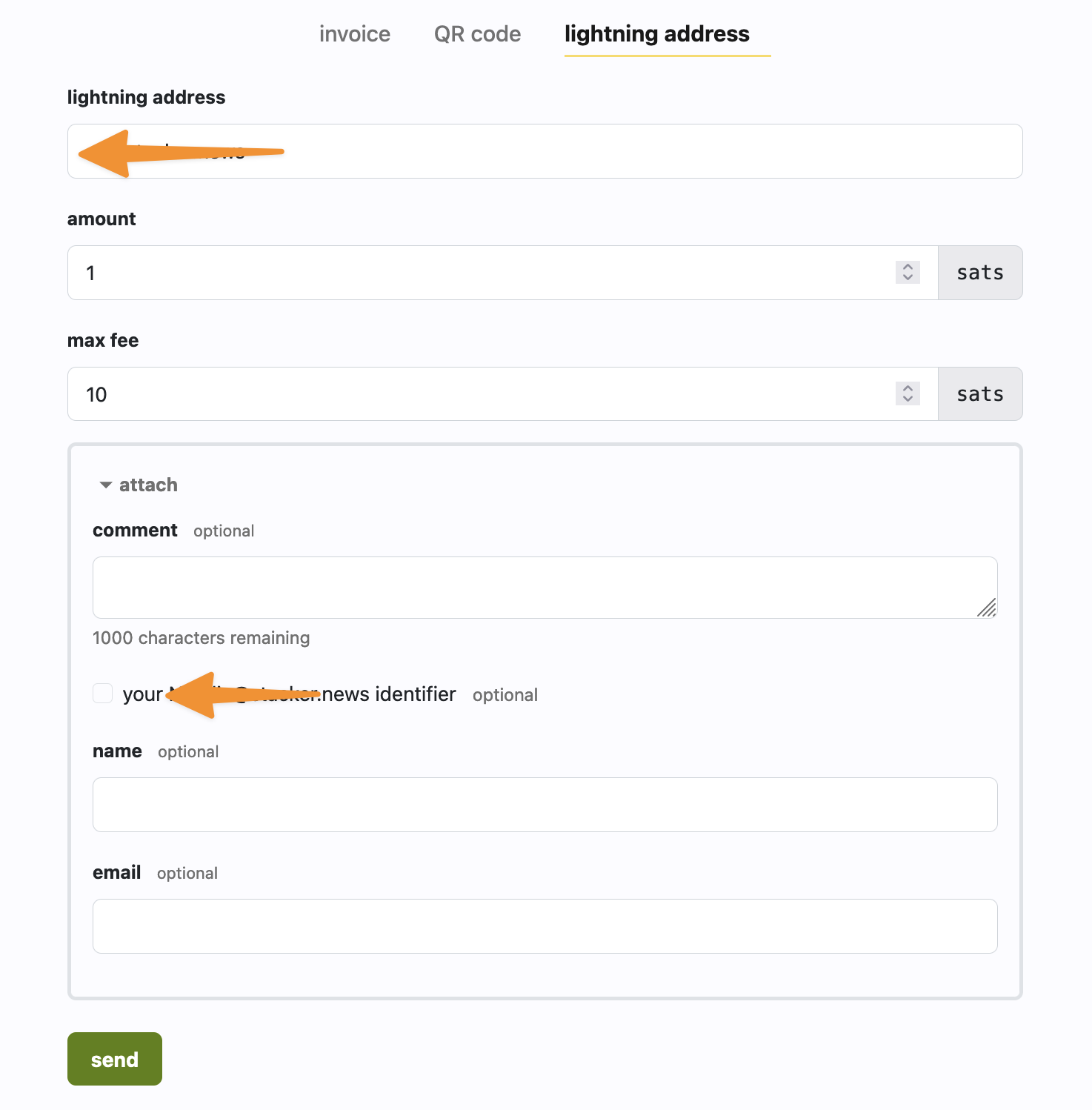Viewport: 1092px width, 1110px height.
Task: Click into the amount number field
Action: point(482,273)
